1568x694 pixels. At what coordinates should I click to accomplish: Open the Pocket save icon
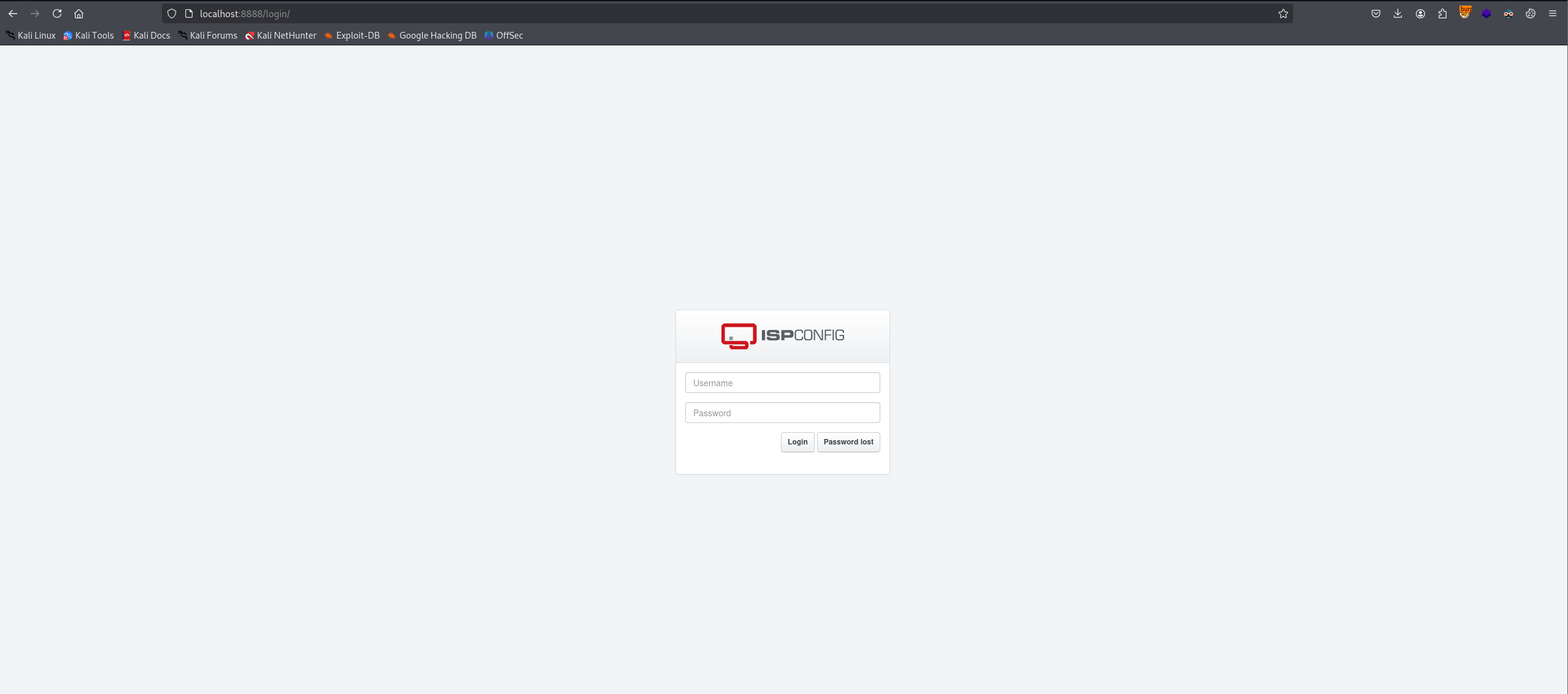tap(1376, 13)
